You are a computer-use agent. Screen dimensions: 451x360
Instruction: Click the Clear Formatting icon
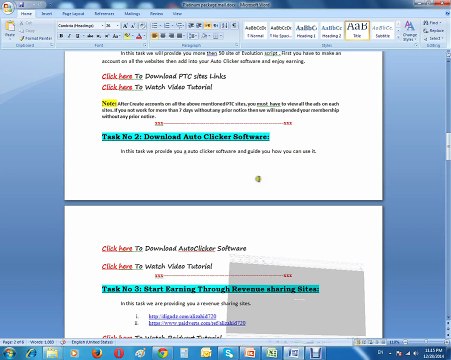[x=142, y=26]
